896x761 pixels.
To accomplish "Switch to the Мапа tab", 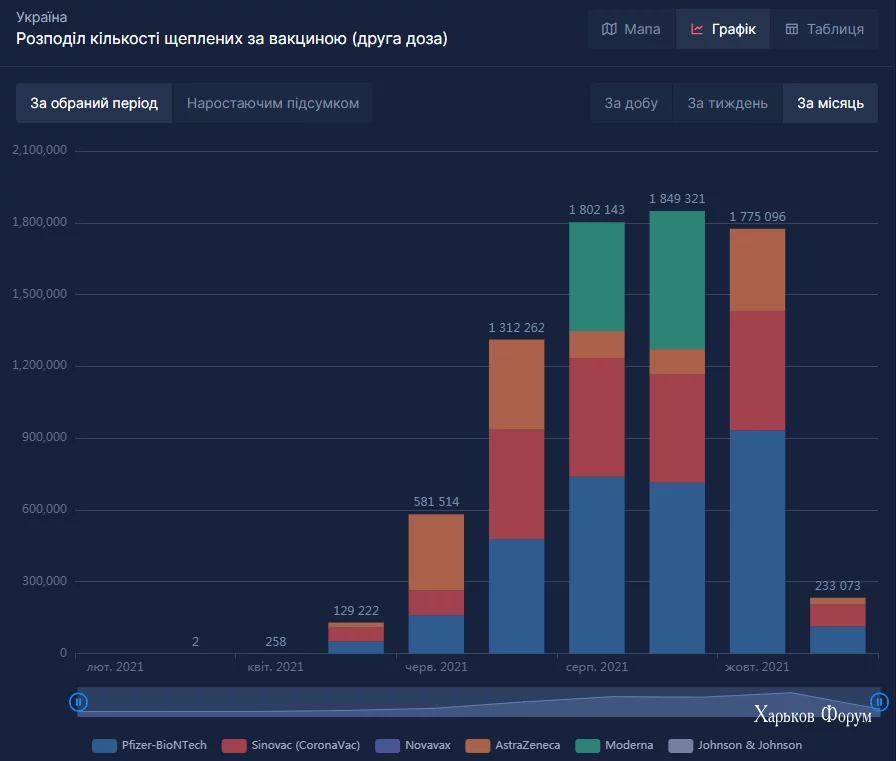I will [632, 29].
